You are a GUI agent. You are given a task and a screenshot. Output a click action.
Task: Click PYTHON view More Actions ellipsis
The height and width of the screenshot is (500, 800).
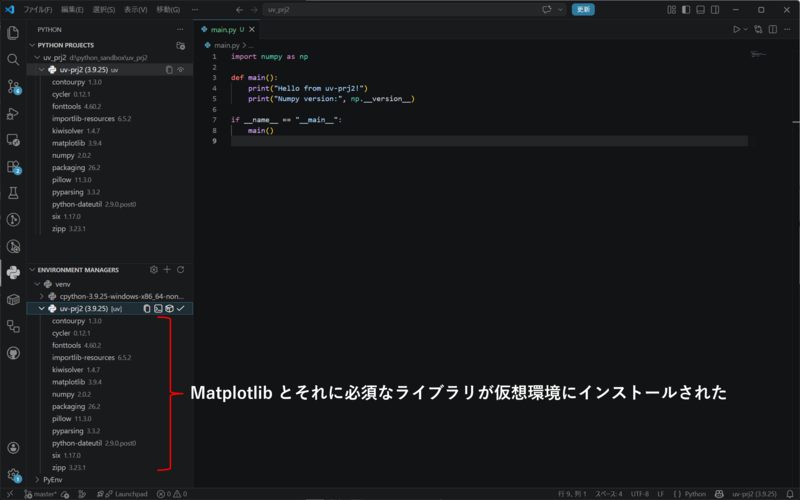coord(180,30)
